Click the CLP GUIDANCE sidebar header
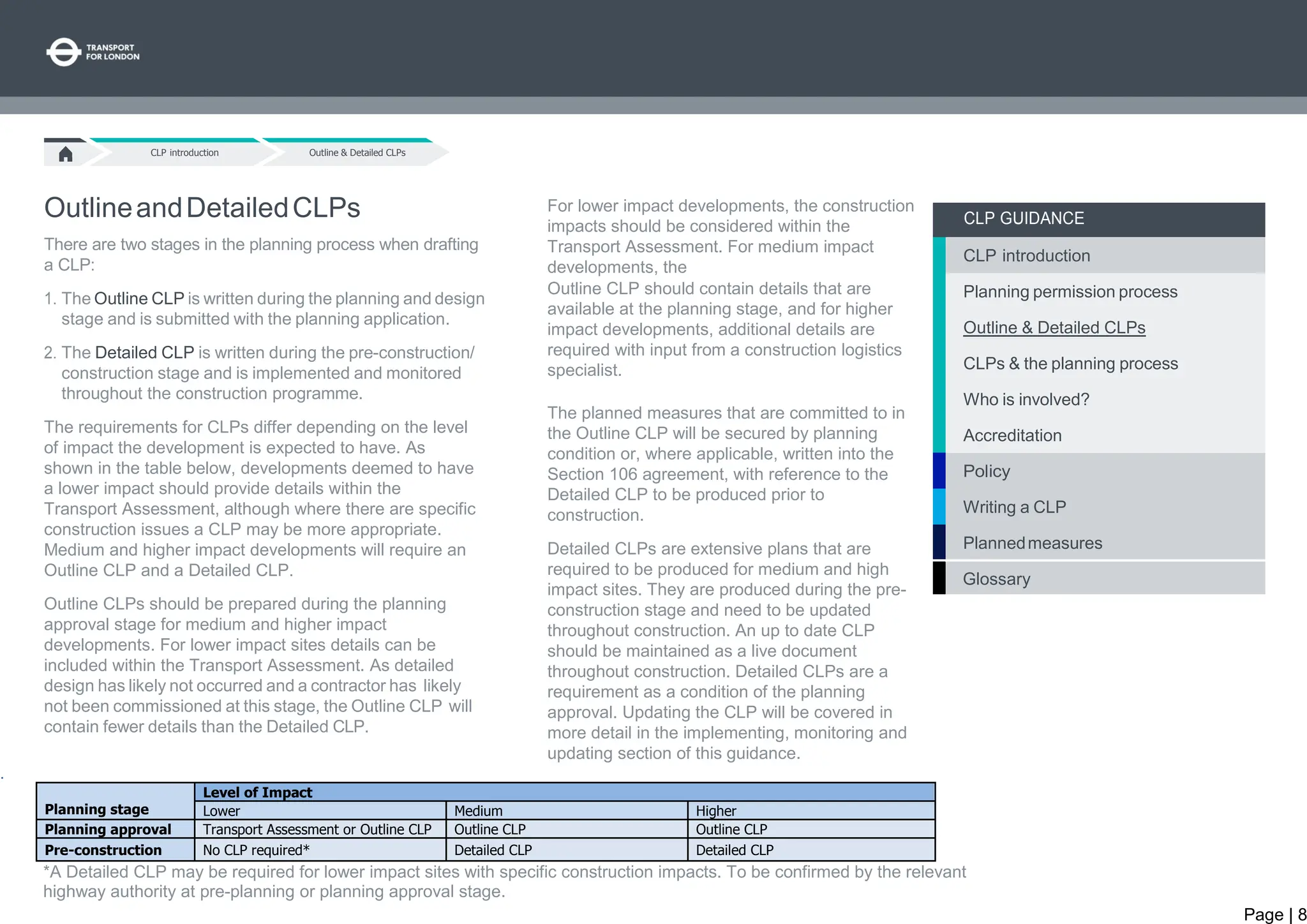 [x=1023, y=219]
